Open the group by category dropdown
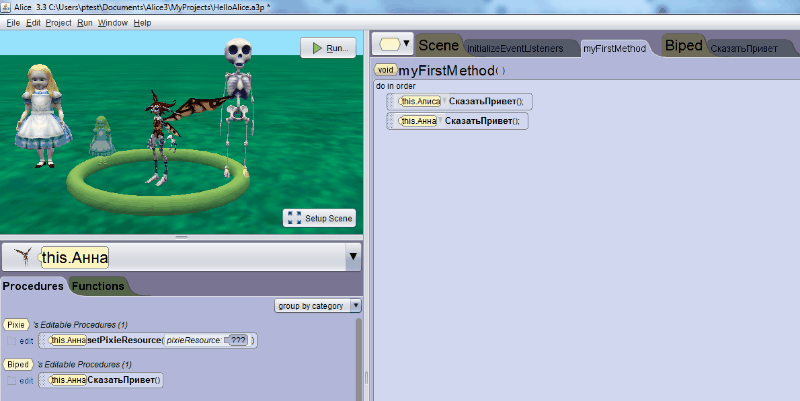This screenshot has height=401, width=800. pos(318,306)
